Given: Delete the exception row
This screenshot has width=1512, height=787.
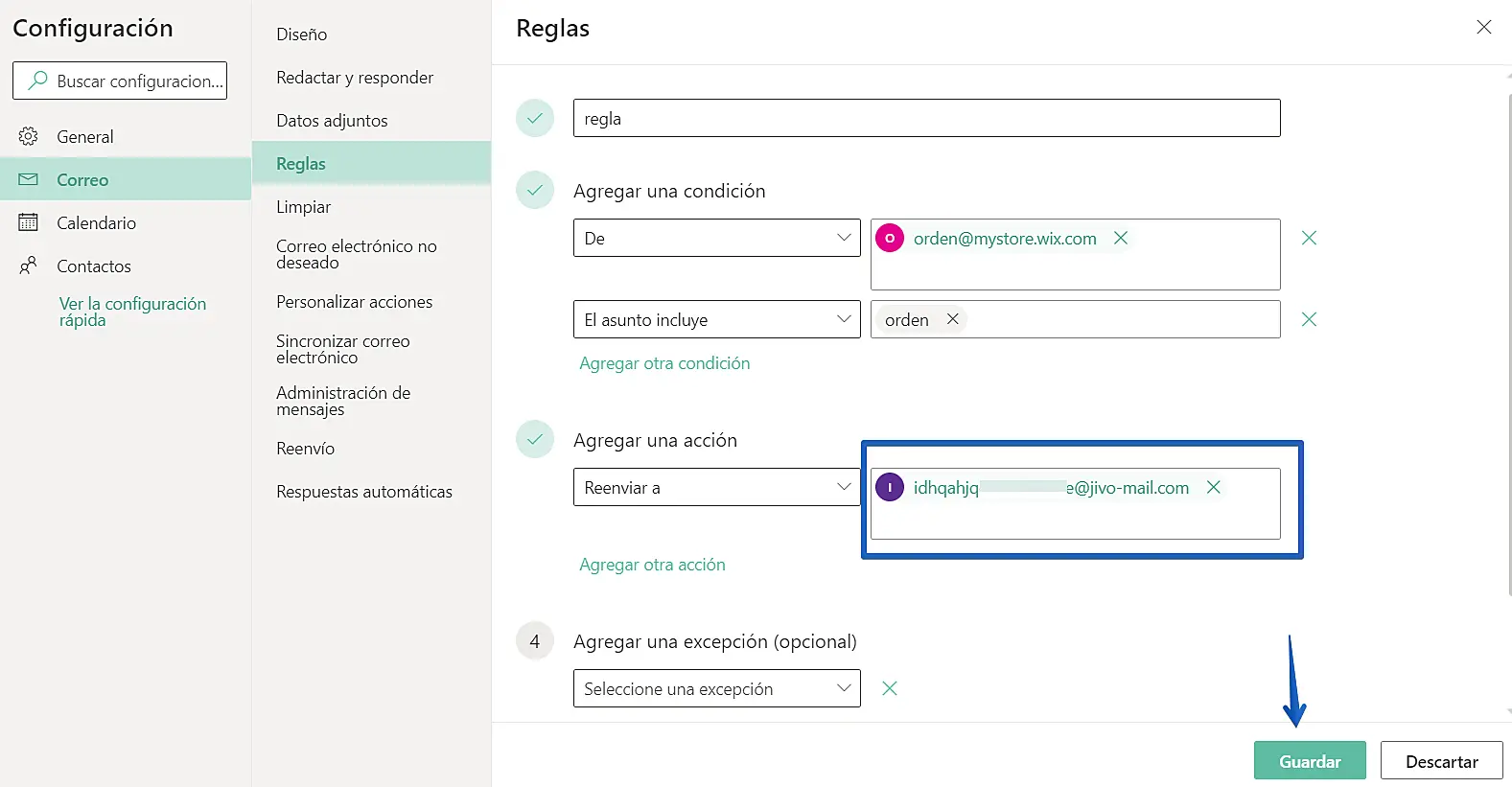Looking at the screenshot, I should pyautogui.click(x=890, y=688).
